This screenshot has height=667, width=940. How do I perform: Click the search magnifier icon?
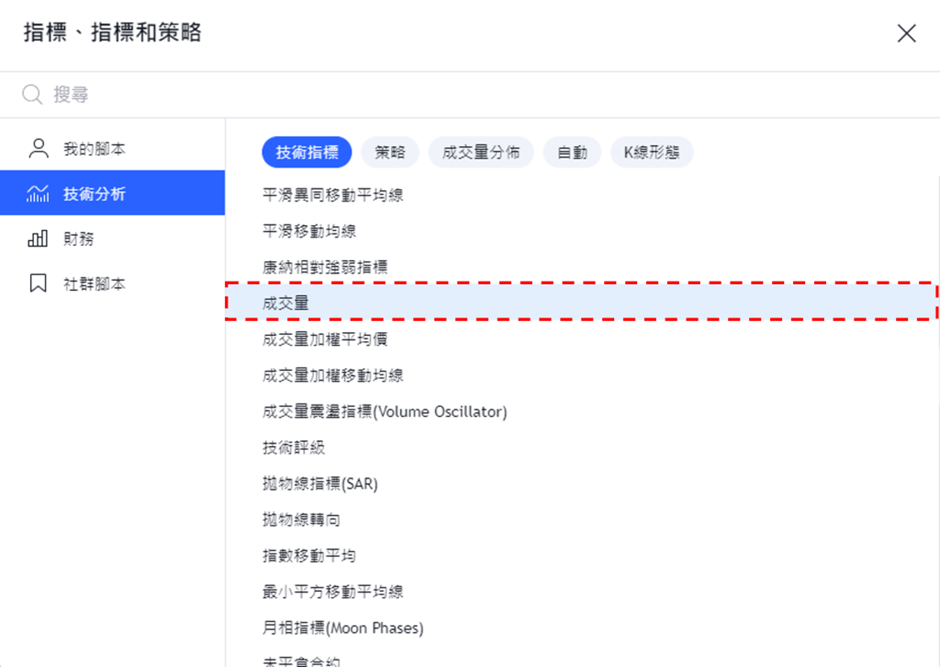(32, 95)
